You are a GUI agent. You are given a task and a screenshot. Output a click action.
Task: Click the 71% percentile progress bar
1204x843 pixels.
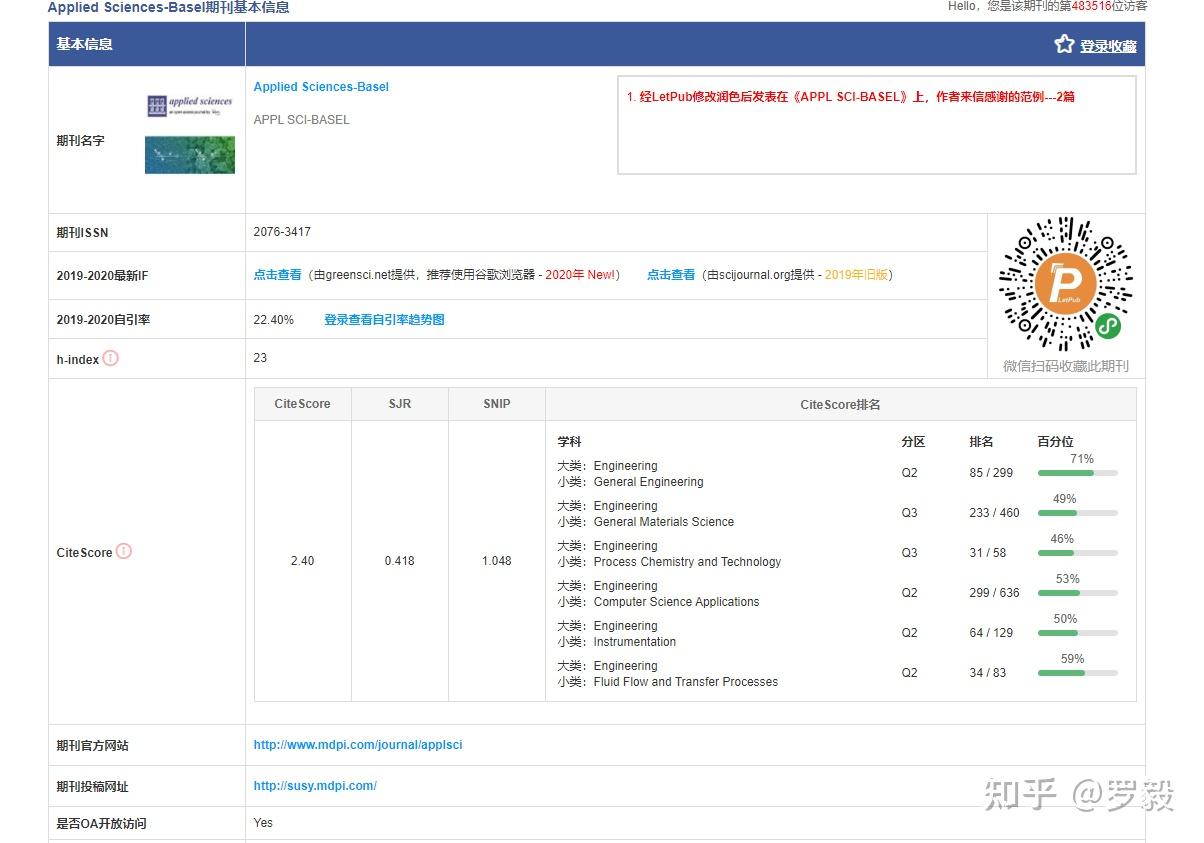[x=1078, y=473]
